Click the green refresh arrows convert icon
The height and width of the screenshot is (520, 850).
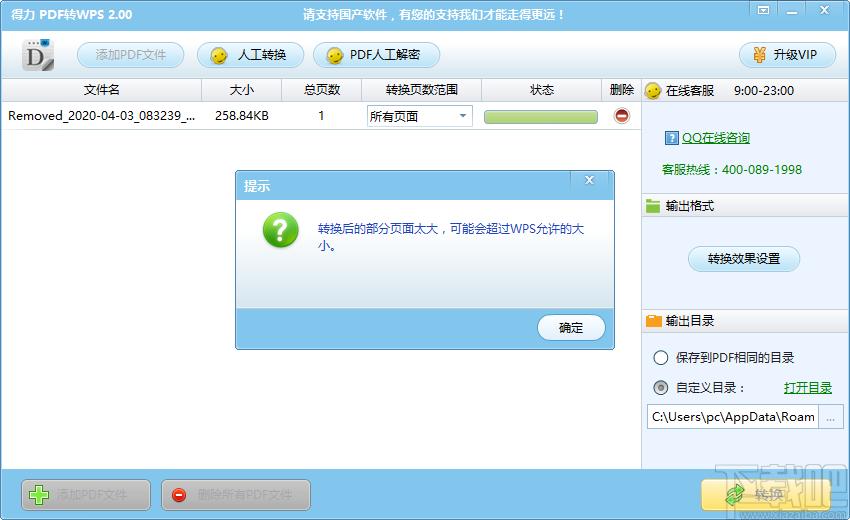(x=736, y=495)
